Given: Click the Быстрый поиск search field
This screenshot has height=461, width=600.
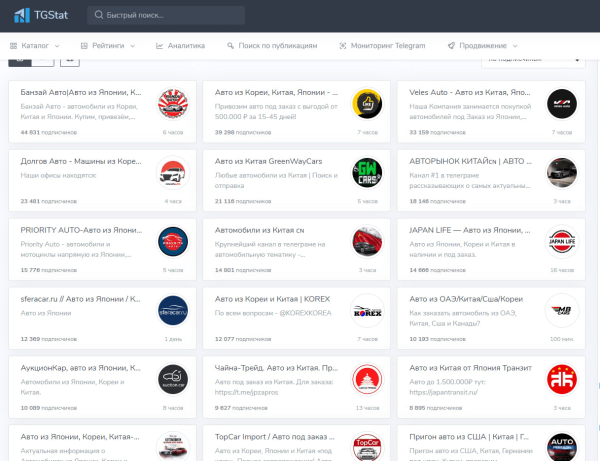Looking at the screenshot, I should [164, 15].
